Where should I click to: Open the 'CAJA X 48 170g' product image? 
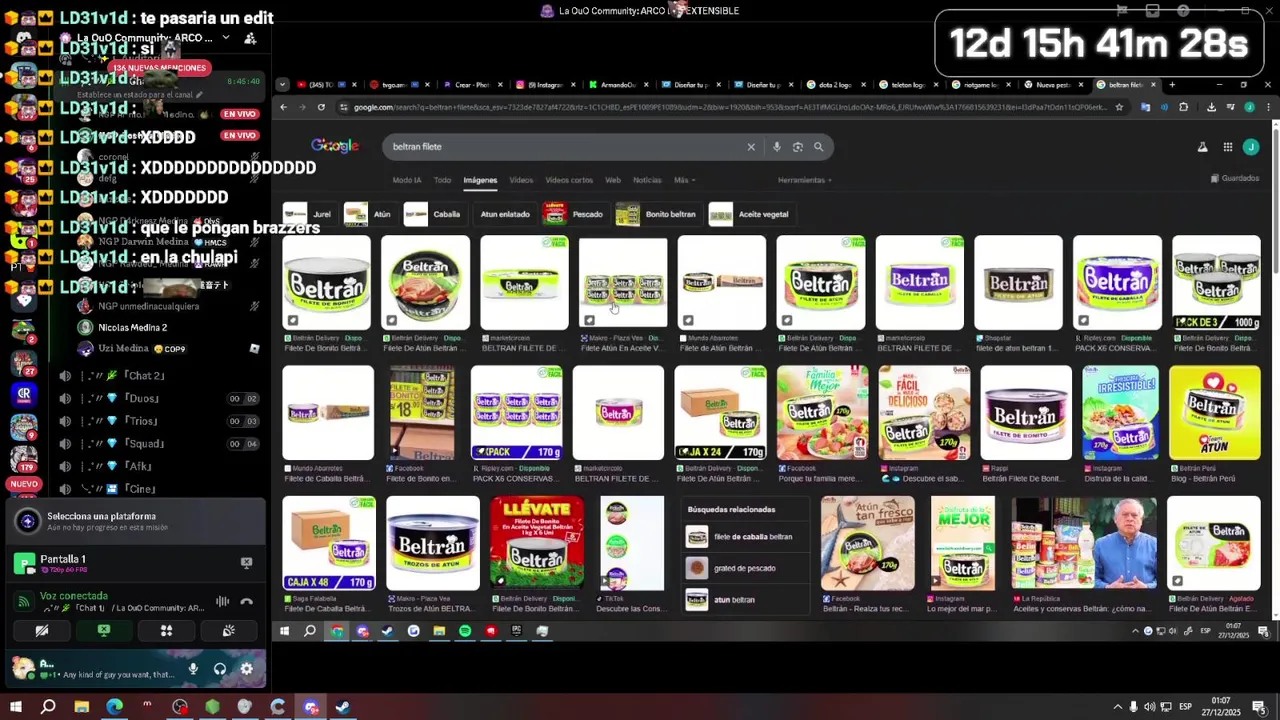[x=329, y=543]
